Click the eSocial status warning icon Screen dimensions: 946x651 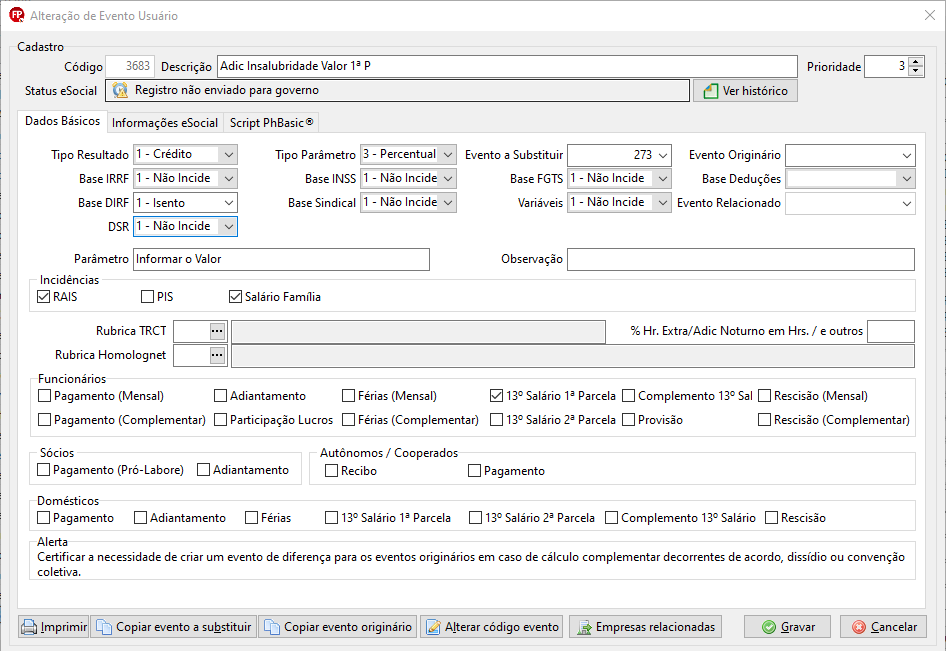[x=120, y=91]
